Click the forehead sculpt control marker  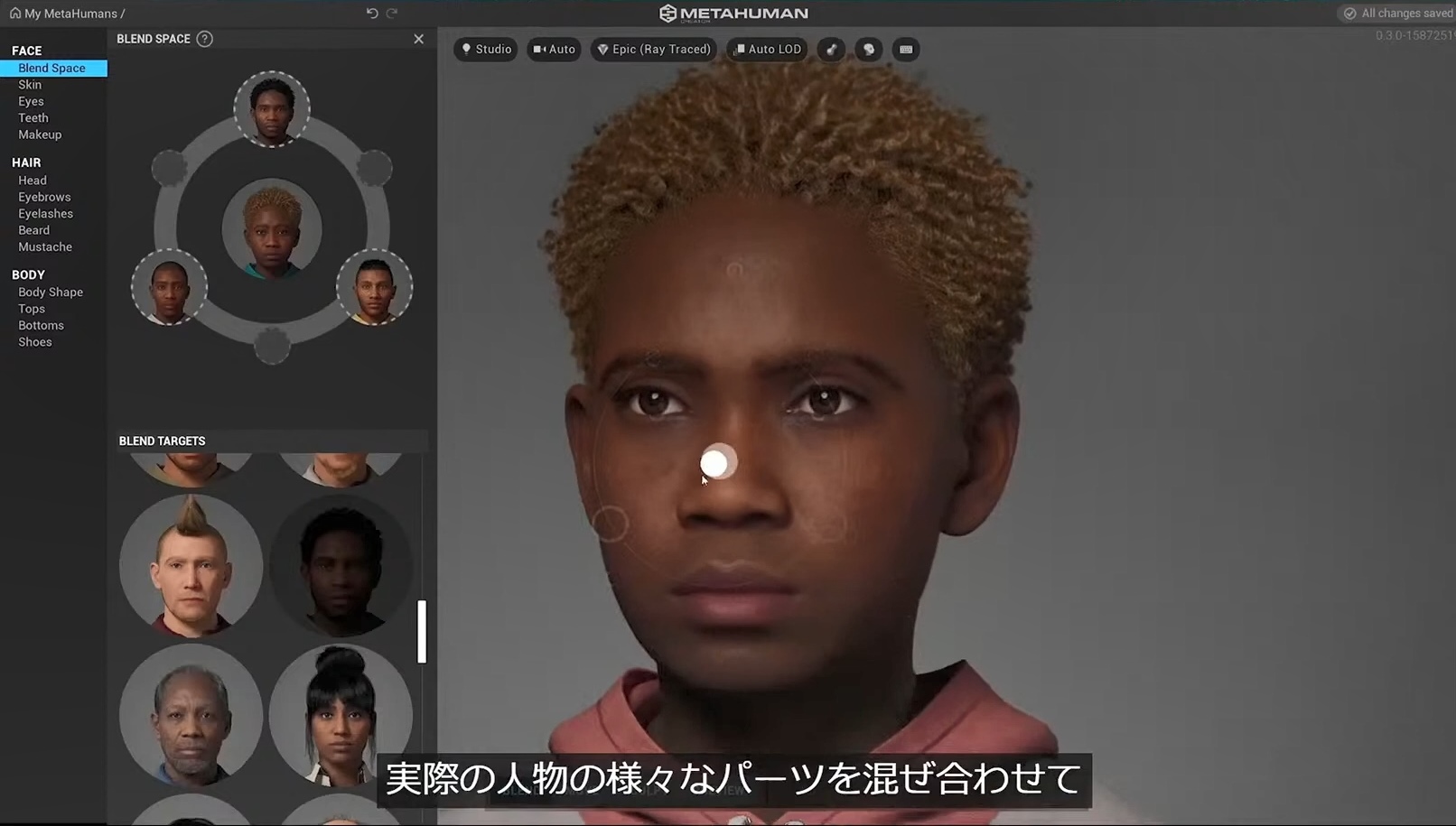tap(734, 270)
